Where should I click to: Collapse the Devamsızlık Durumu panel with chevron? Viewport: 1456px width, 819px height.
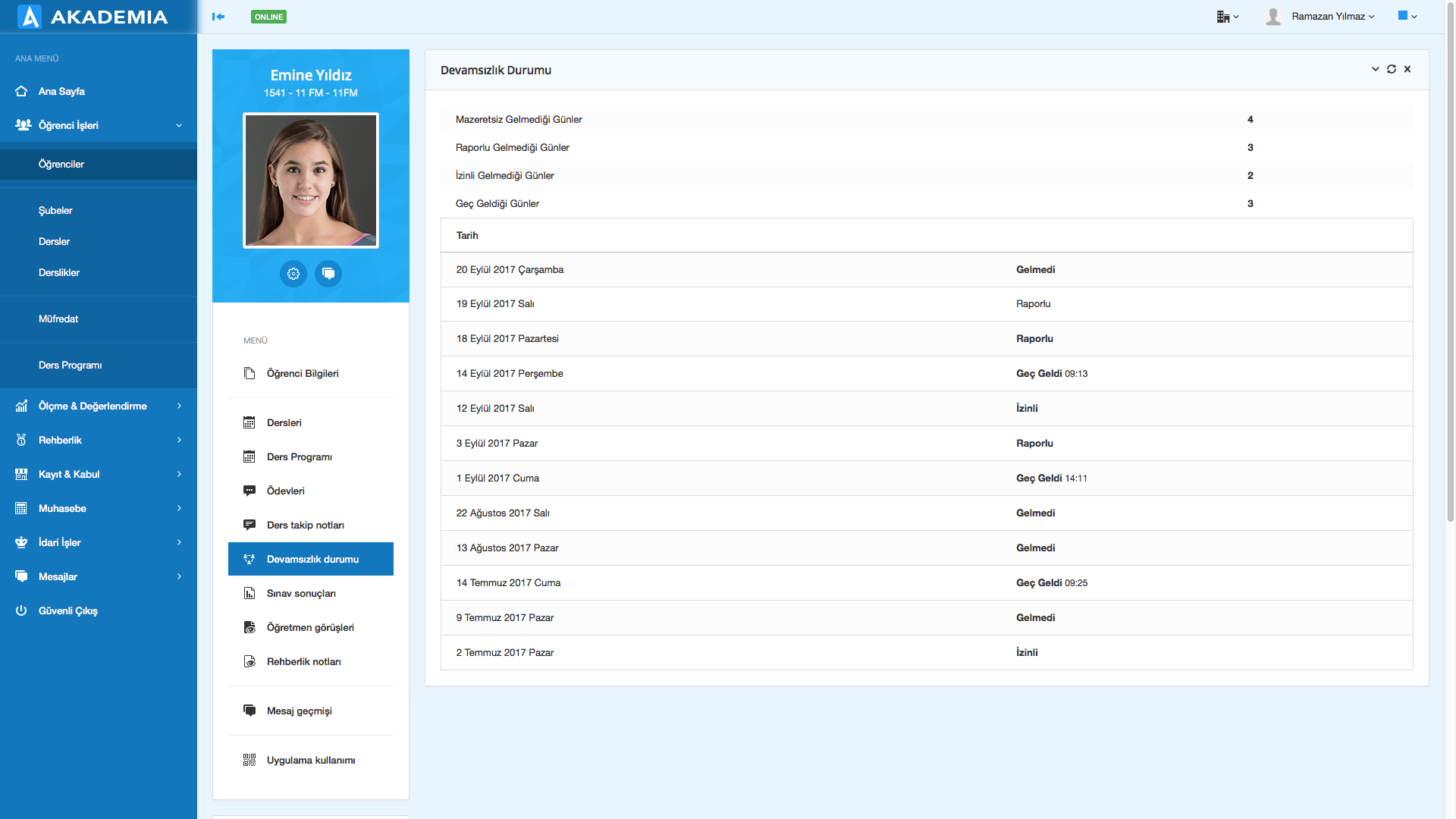(x=1376, y=69)
